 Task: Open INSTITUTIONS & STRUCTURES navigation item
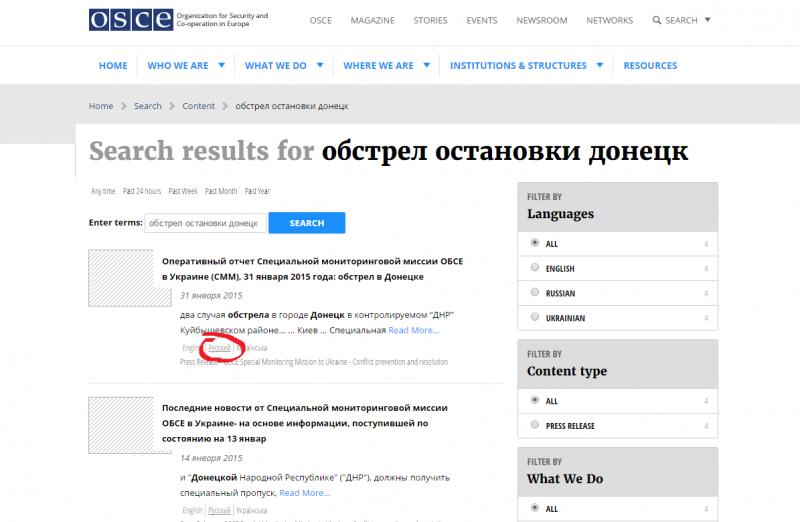(518, 65)
